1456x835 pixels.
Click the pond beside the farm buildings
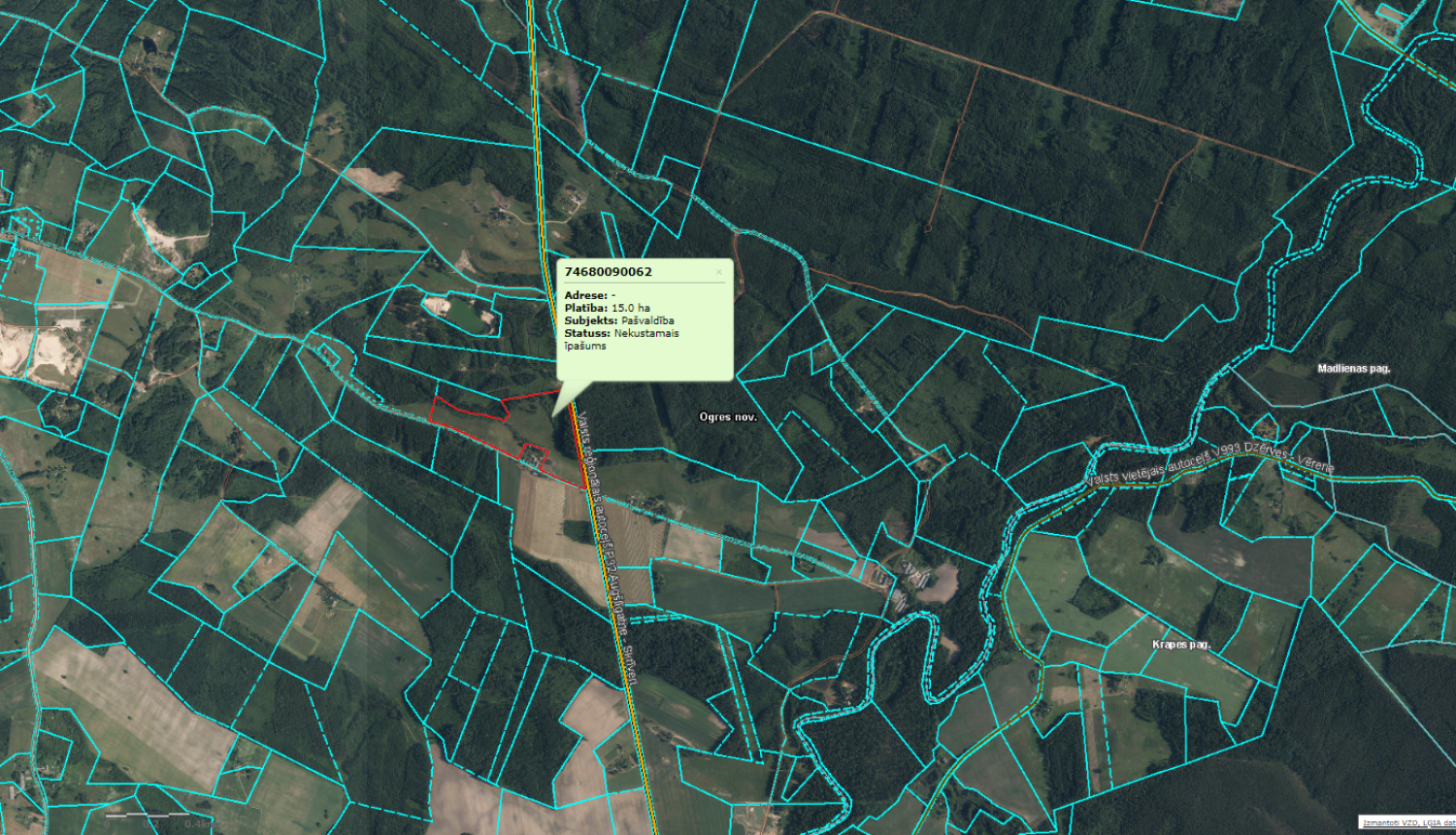pos(939,584)
